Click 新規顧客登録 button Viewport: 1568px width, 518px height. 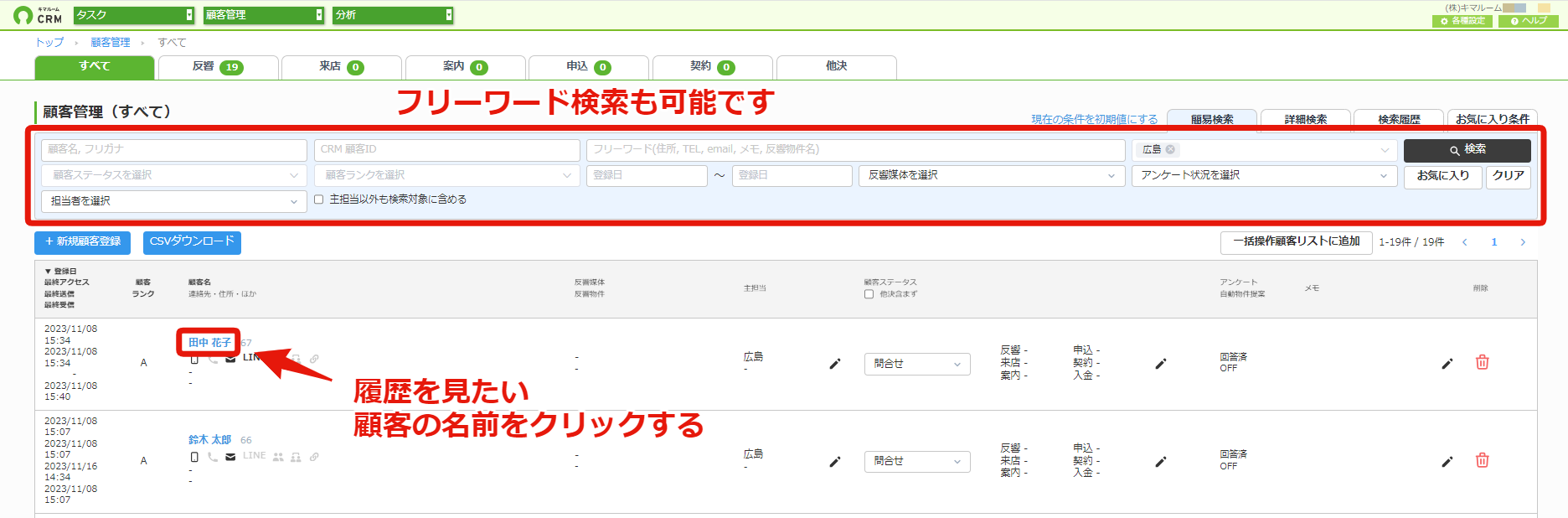pyautogui.click(x=82, y=242)
